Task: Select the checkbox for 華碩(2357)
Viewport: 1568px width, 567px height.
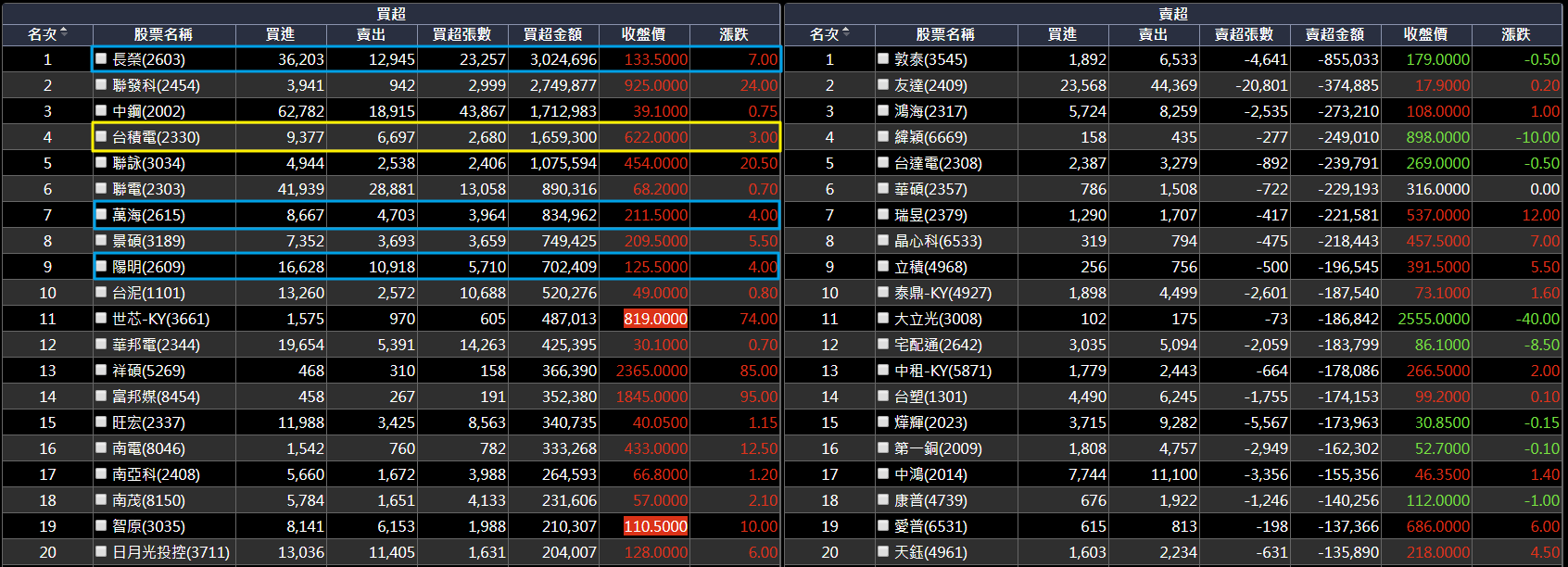Action: [x=884, y=188]
